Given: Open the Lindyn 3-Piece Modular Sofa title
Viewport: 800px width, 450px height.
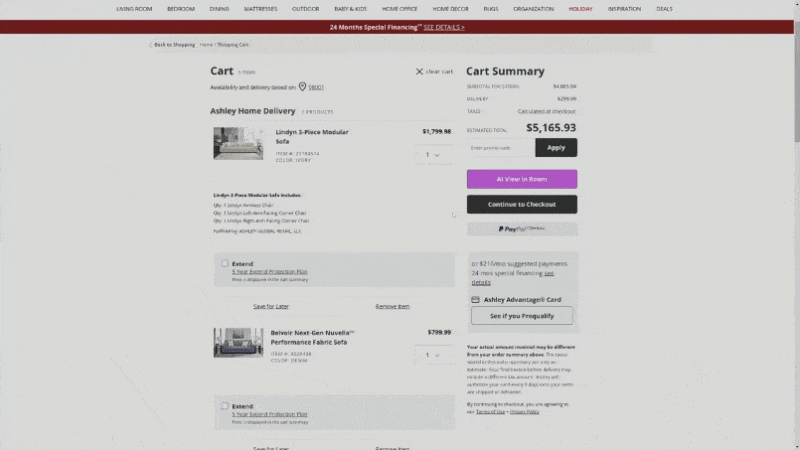Looking at the screenshot, I should tap(312, 136).
